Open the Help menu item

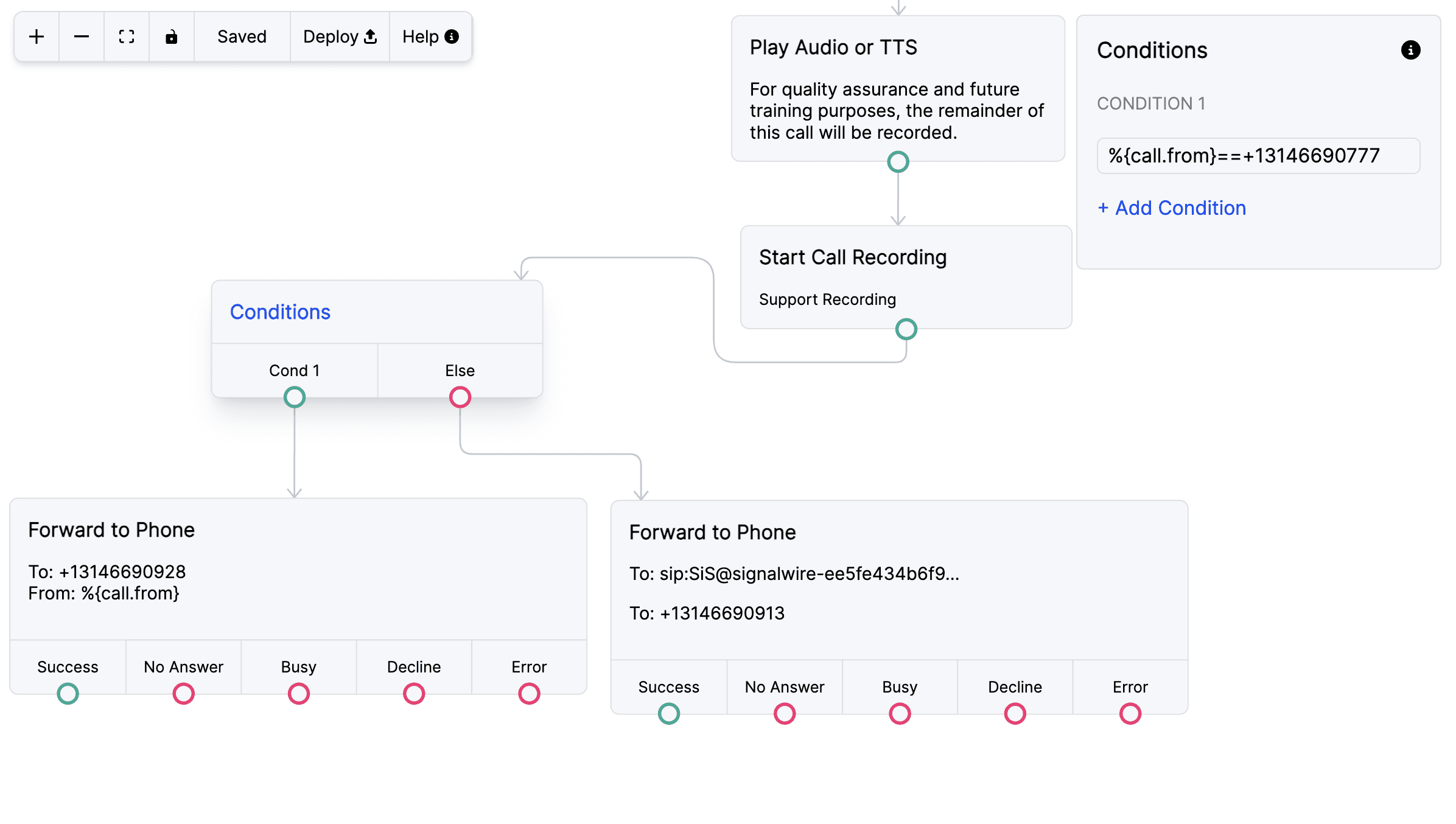pyautogui.click(x=430, y=37)
